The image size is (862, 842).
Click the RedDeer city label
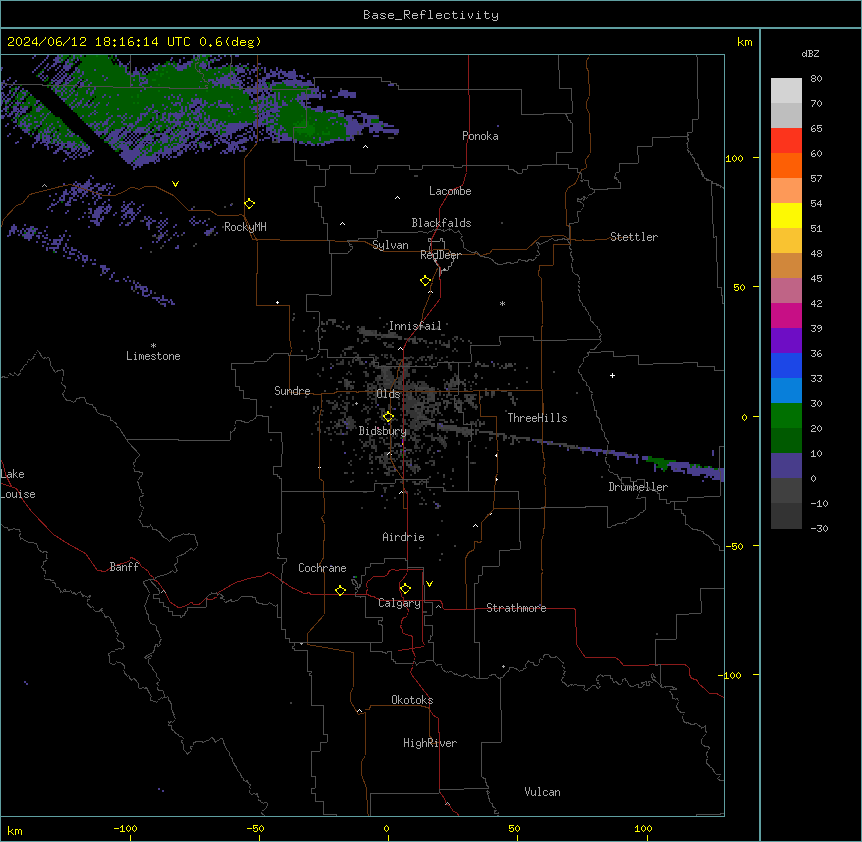point(440,255)
